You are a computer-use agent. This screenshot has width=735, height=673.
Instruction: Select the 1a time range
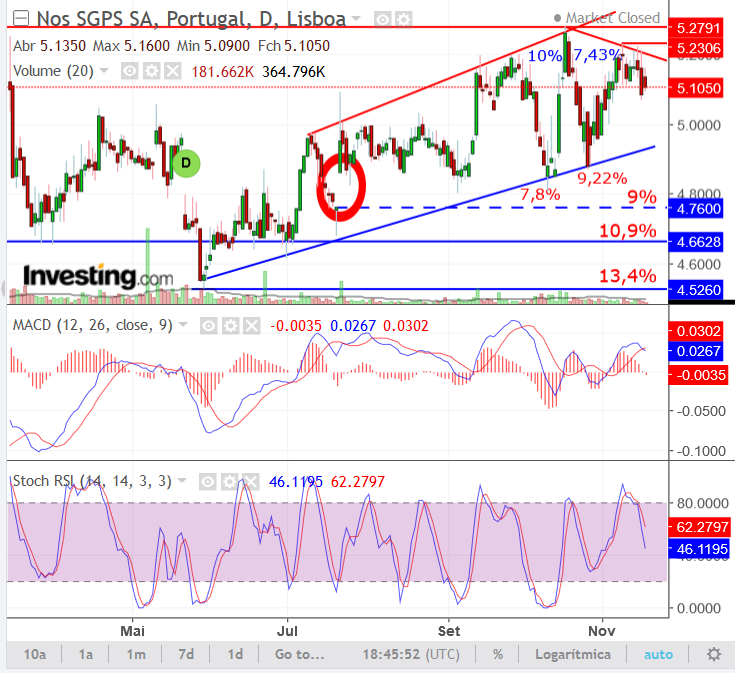click(x=85, y=654)
